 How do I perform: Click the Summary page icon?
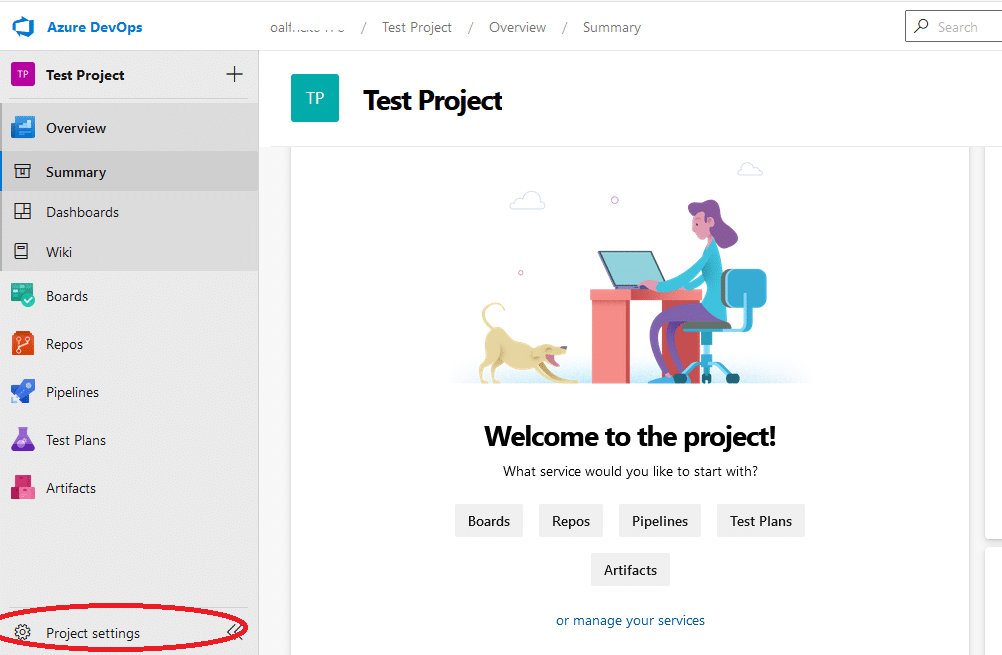[22, 171]
